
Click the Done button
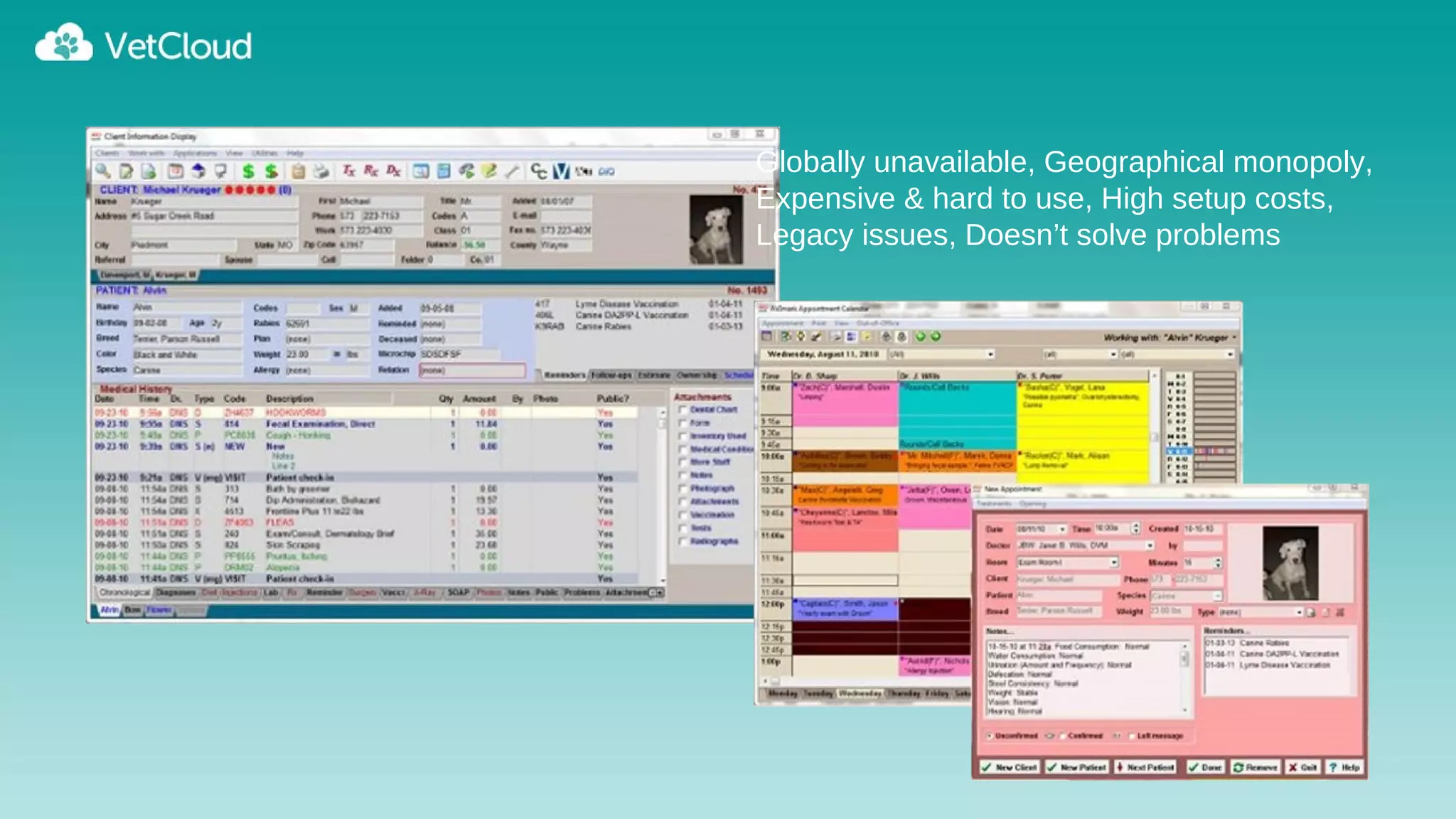point(1205,768)
